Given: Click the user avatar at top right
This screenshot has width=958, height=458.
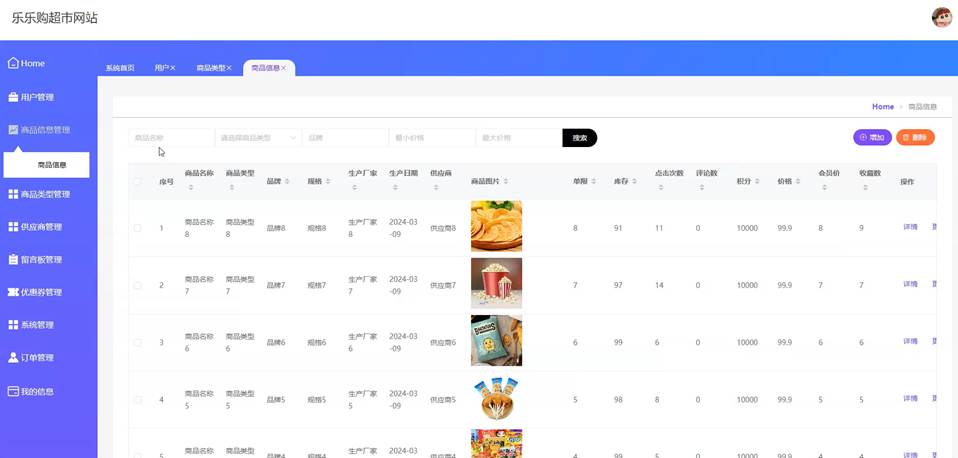Looking at the screenshot, I should click(942, 17).
